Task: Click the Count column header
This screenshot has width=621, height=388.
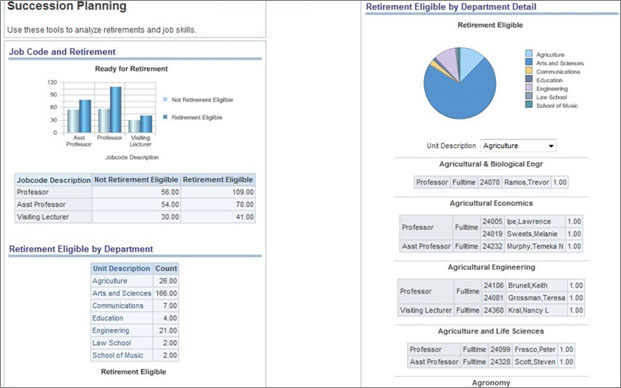Action: 166,268
